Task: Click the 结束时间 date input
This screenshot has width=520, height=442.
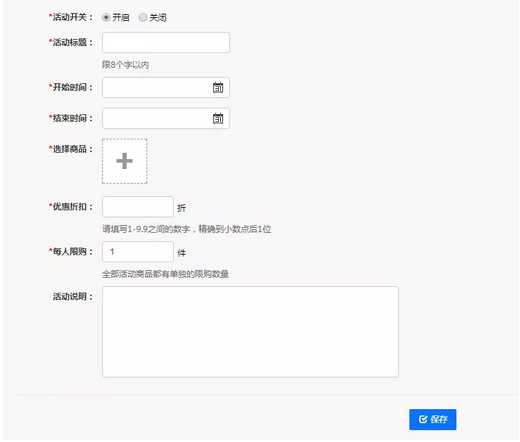Action: click(x=166, y=118)
